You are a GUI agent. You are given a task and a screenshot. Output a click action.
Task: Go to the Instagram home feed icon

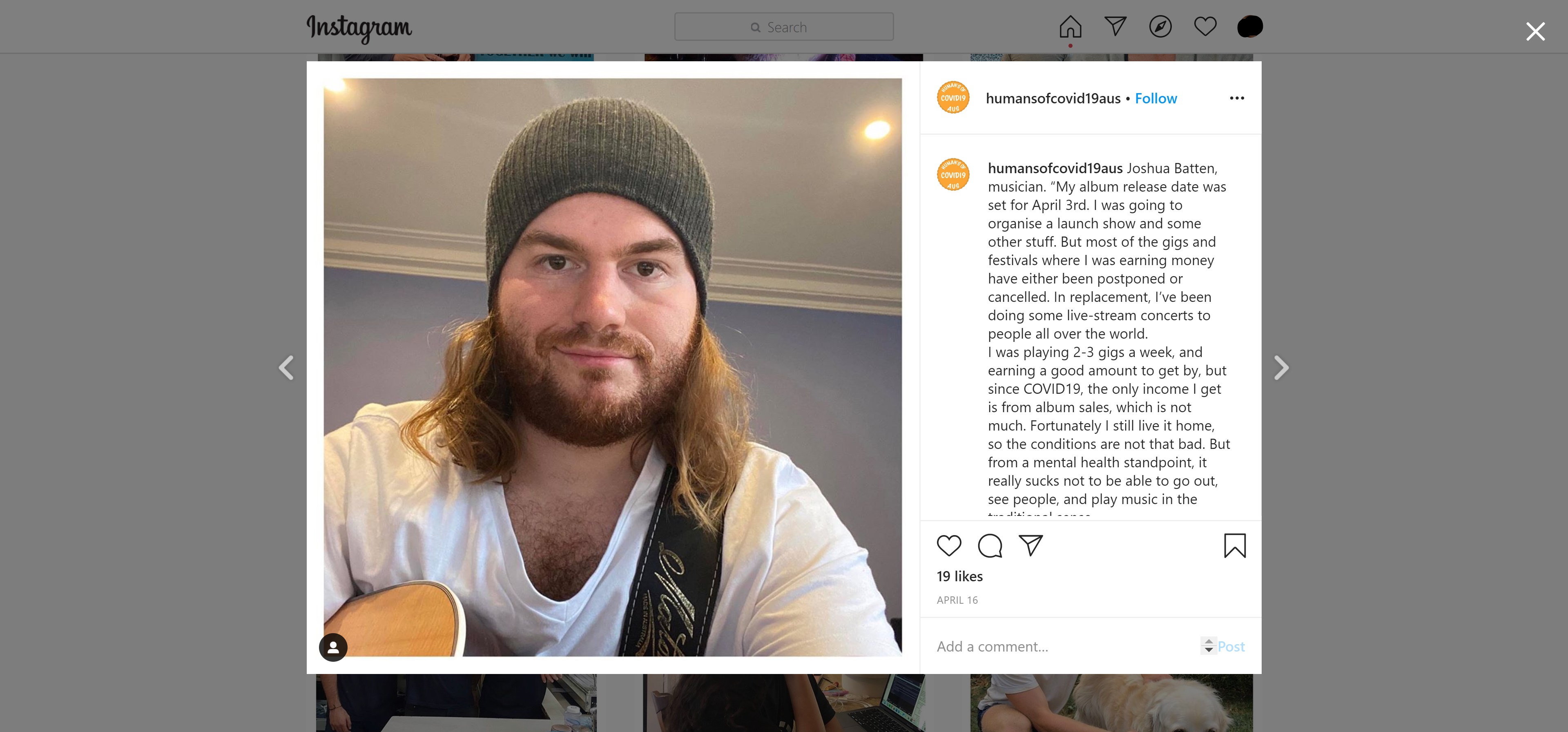click(1070, 27)
